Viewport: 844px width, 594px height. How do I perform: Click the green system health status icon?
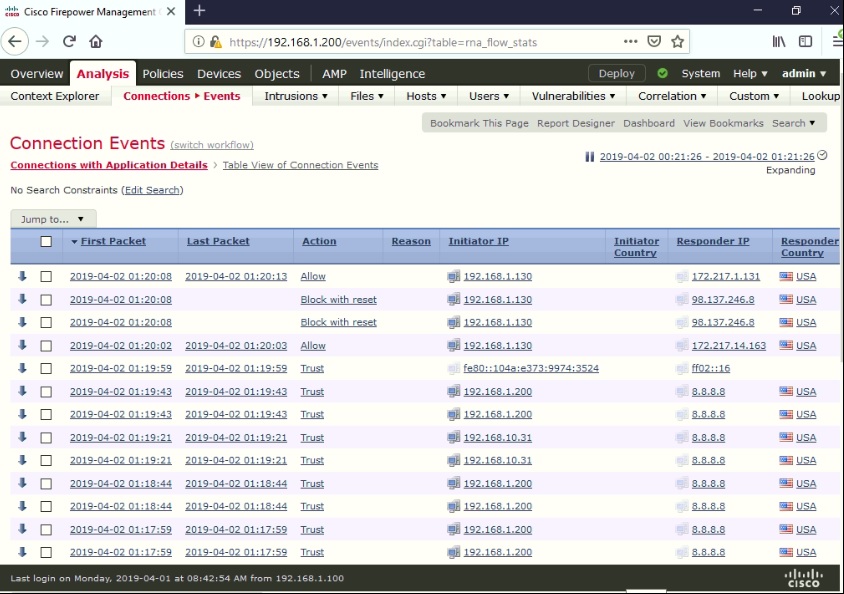point(662,73)
